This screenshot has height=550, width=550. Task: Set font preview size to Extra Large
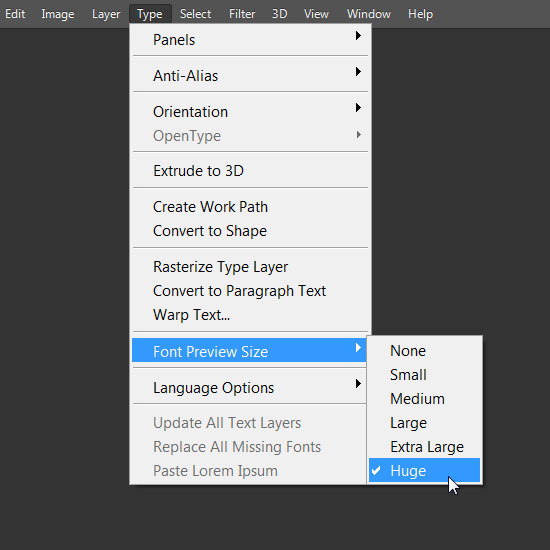(424, 447)
